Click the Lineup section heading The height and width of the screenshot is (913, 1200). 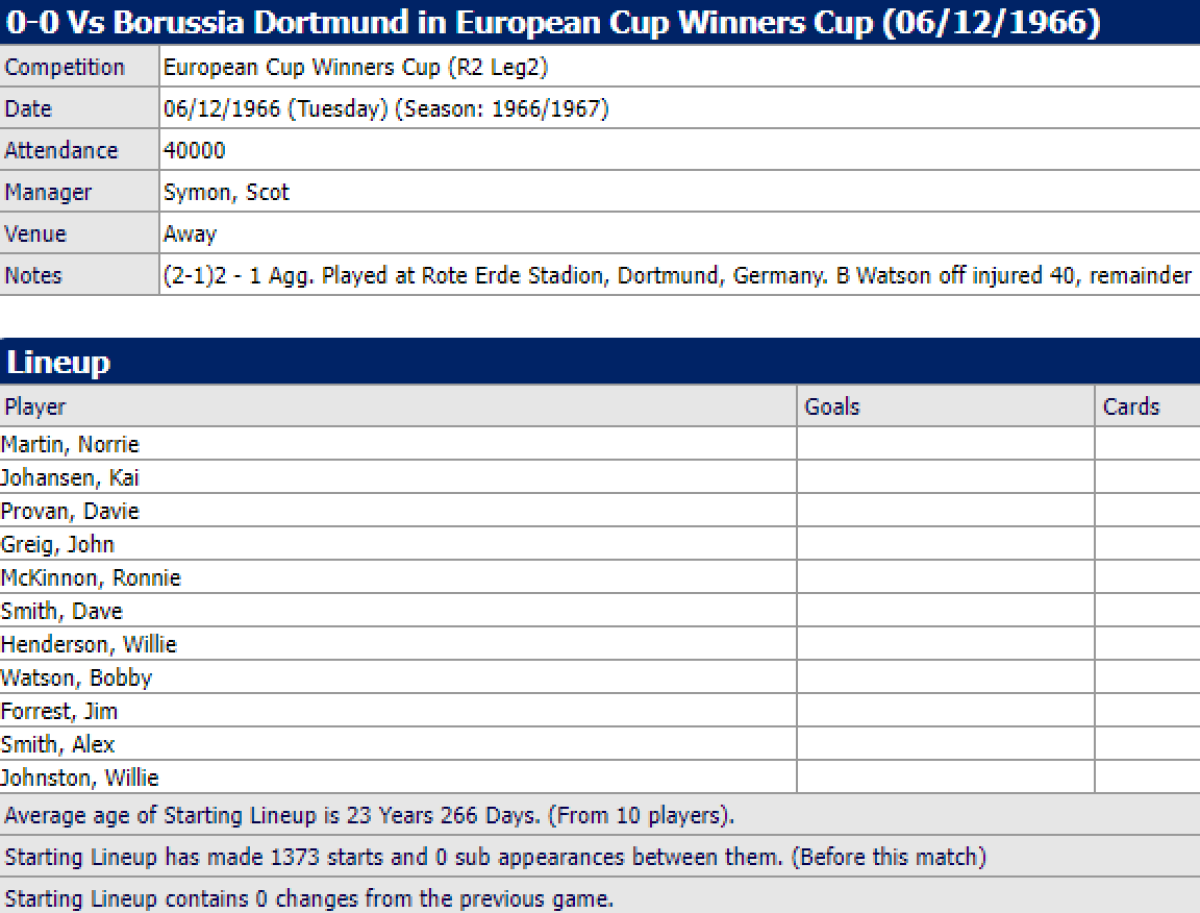(58, 362)
